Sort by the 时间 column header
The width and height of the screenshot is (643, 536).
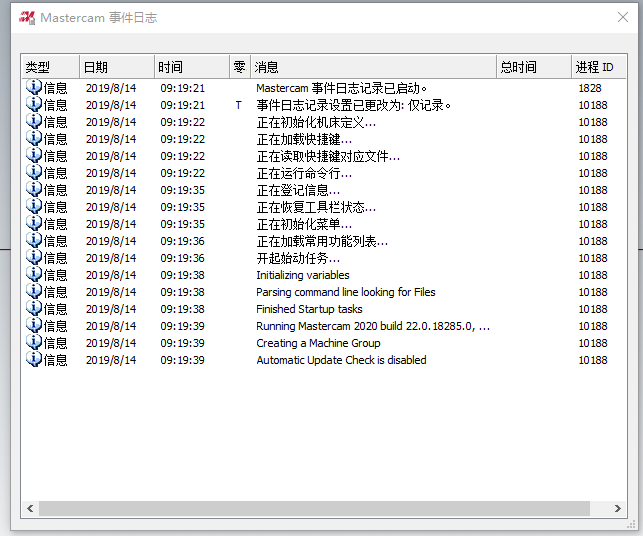pyautogui.click(x=192, y=67)
